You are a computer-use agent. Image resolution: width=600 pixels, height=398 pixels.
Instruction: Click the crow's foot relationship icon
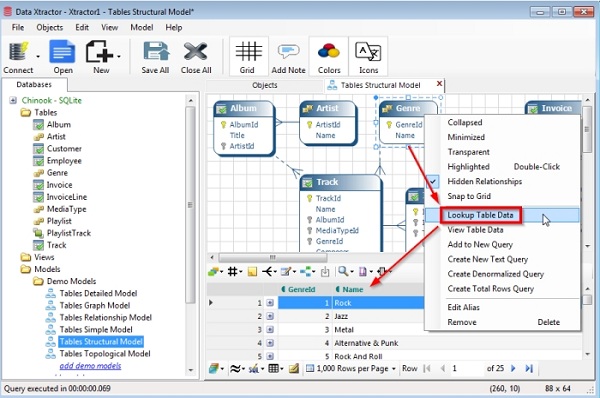[x=268, y=272]
